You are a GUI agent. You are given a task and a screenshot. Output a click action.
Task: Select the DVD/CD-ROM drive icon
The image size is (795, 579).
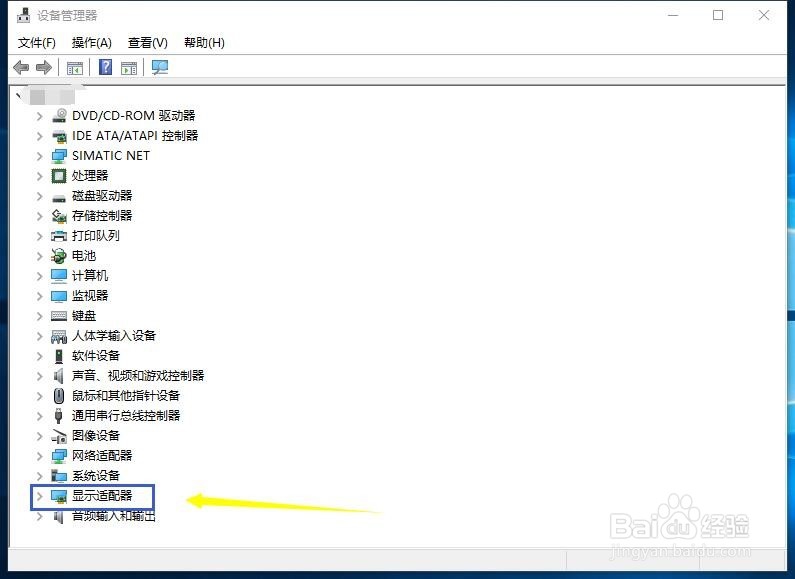[x=59, y=116]
